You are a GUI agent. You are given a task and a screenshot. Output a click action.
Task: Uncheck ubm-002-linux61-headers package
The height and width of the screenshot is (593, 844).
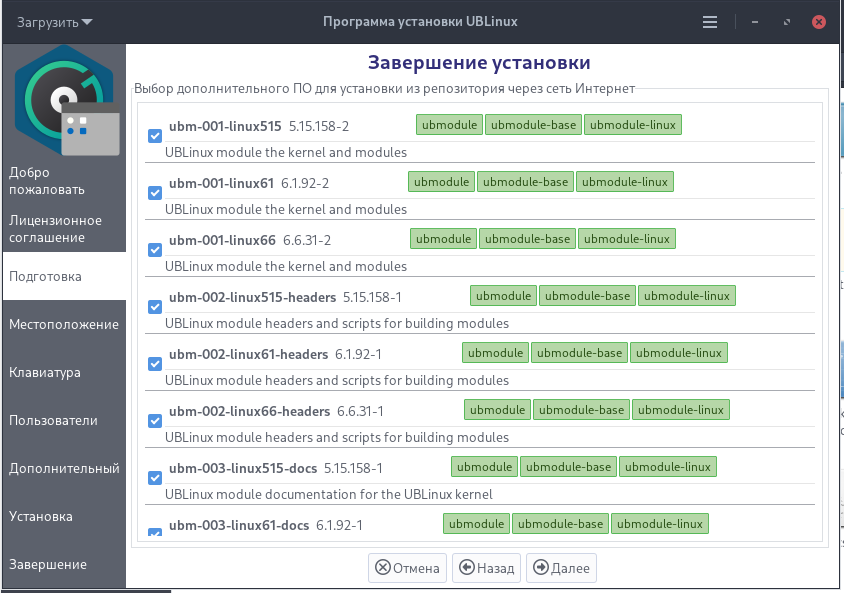pyautogui.click(x=155, y=364)
